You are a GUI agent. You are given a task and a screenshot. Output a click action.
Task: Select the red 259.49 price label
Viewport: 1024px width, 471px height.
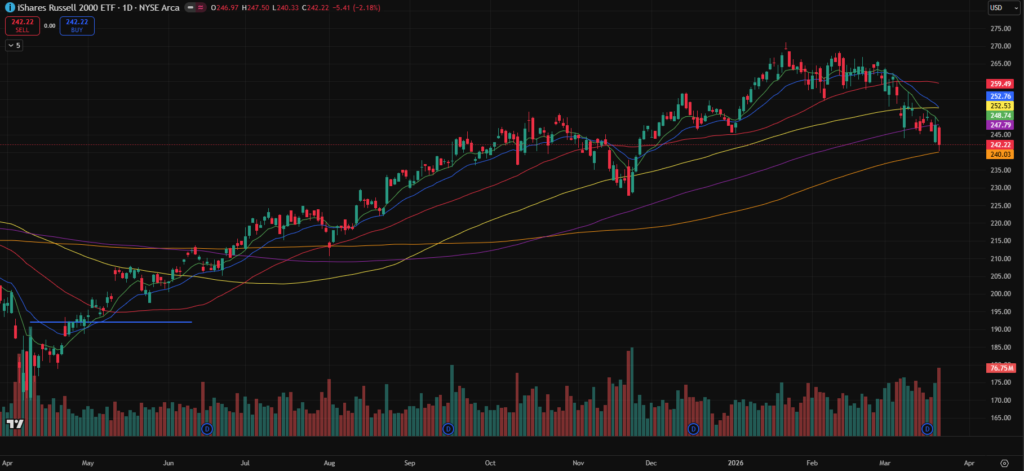point(1000,84)
